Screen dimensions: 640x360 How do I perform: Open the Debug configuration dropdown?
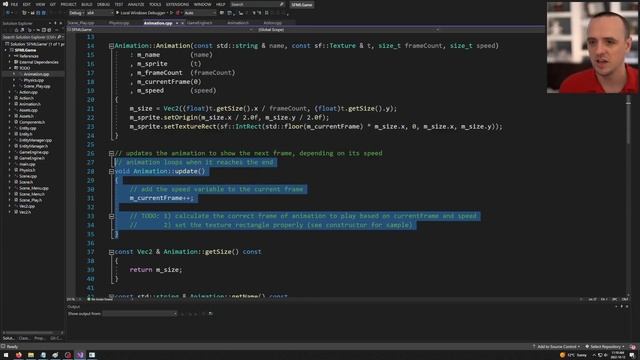point(76,13)
